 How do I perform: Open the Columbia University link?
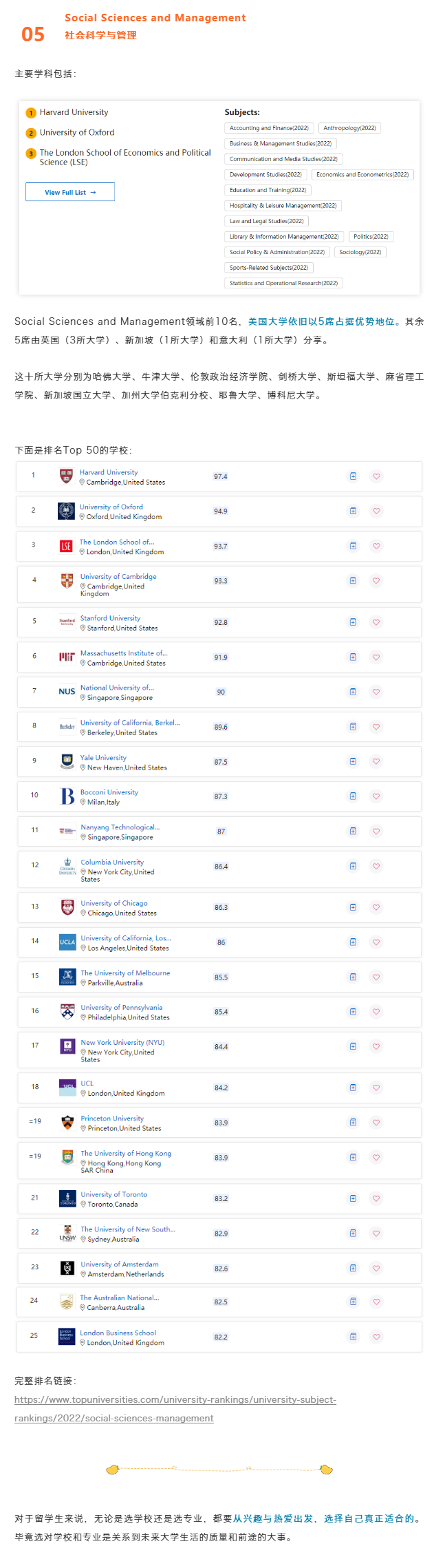point(112,862)
